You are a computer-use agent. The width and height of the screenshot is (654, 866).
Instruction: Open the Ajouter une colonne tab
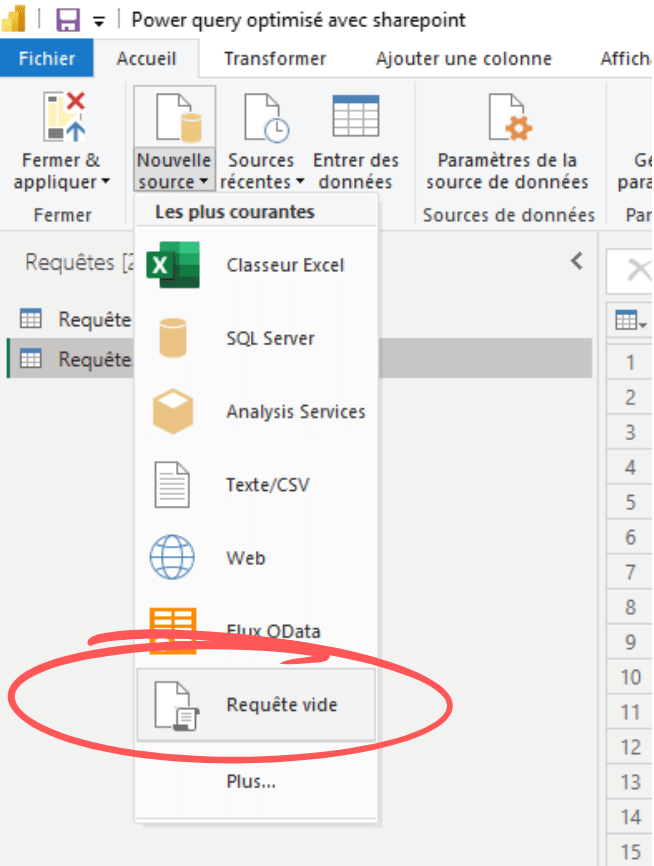(x=463, y=59)
